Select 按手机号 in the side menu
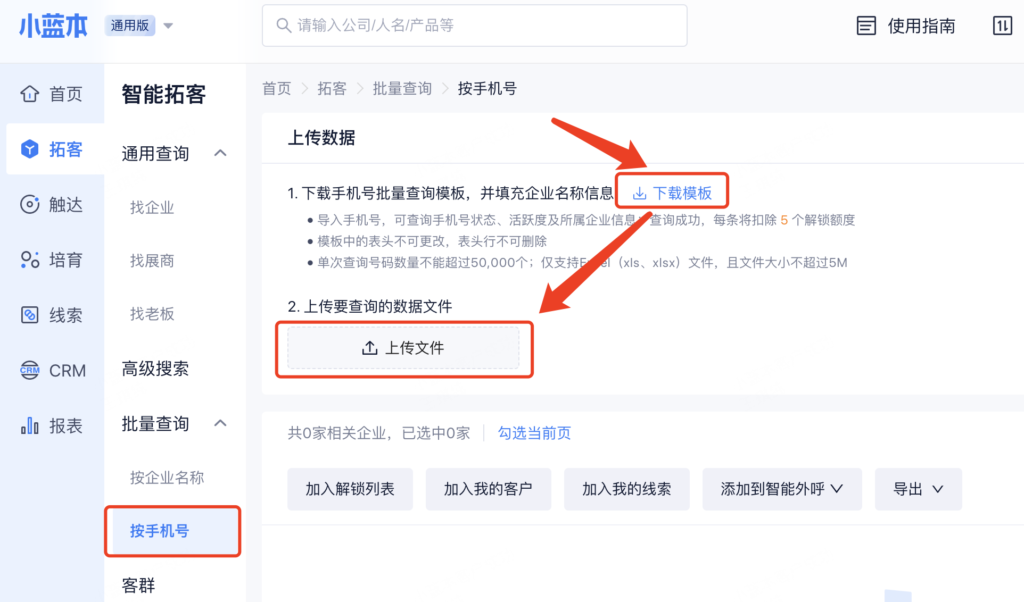 [160, 531]
